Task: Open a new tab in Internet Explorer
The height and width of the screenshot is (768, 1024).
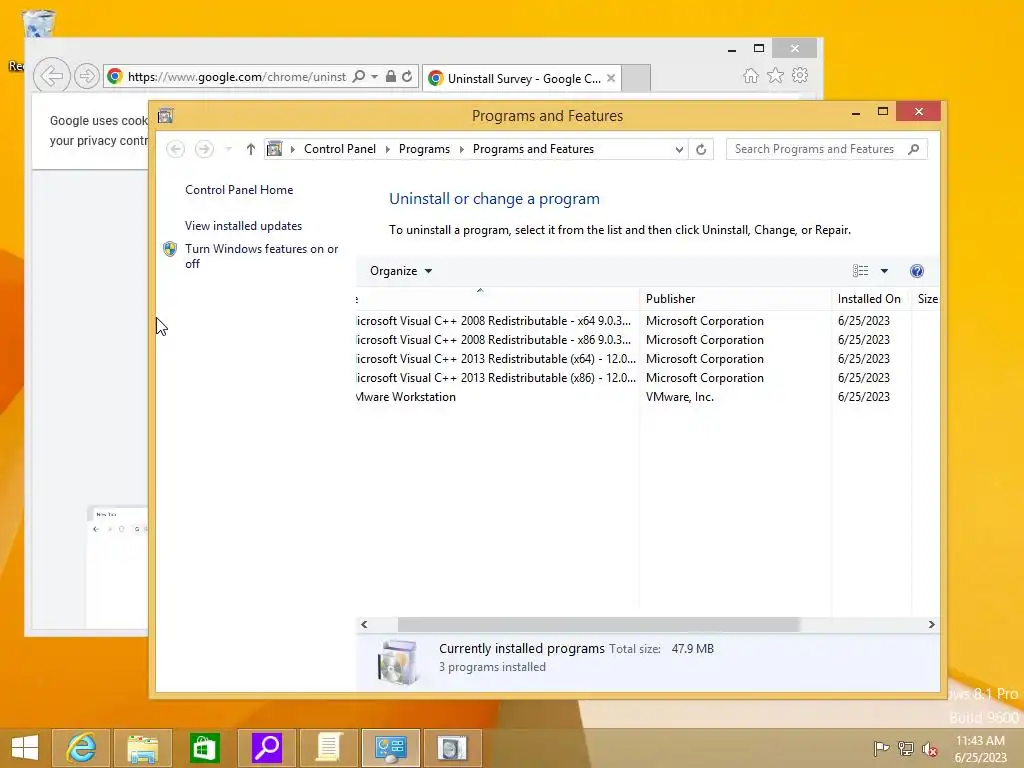Action: pyautogui.click(x=636, y=78)
